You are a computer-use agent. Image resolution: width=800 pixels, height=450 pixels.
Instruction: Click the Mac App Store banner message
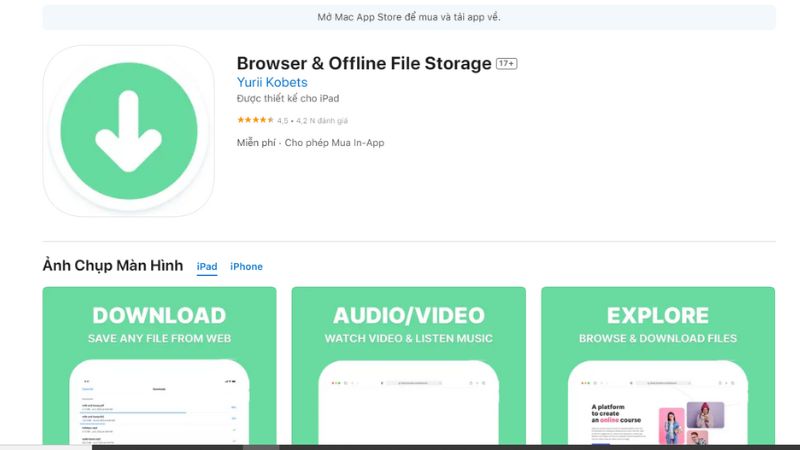tap(409, 17)
